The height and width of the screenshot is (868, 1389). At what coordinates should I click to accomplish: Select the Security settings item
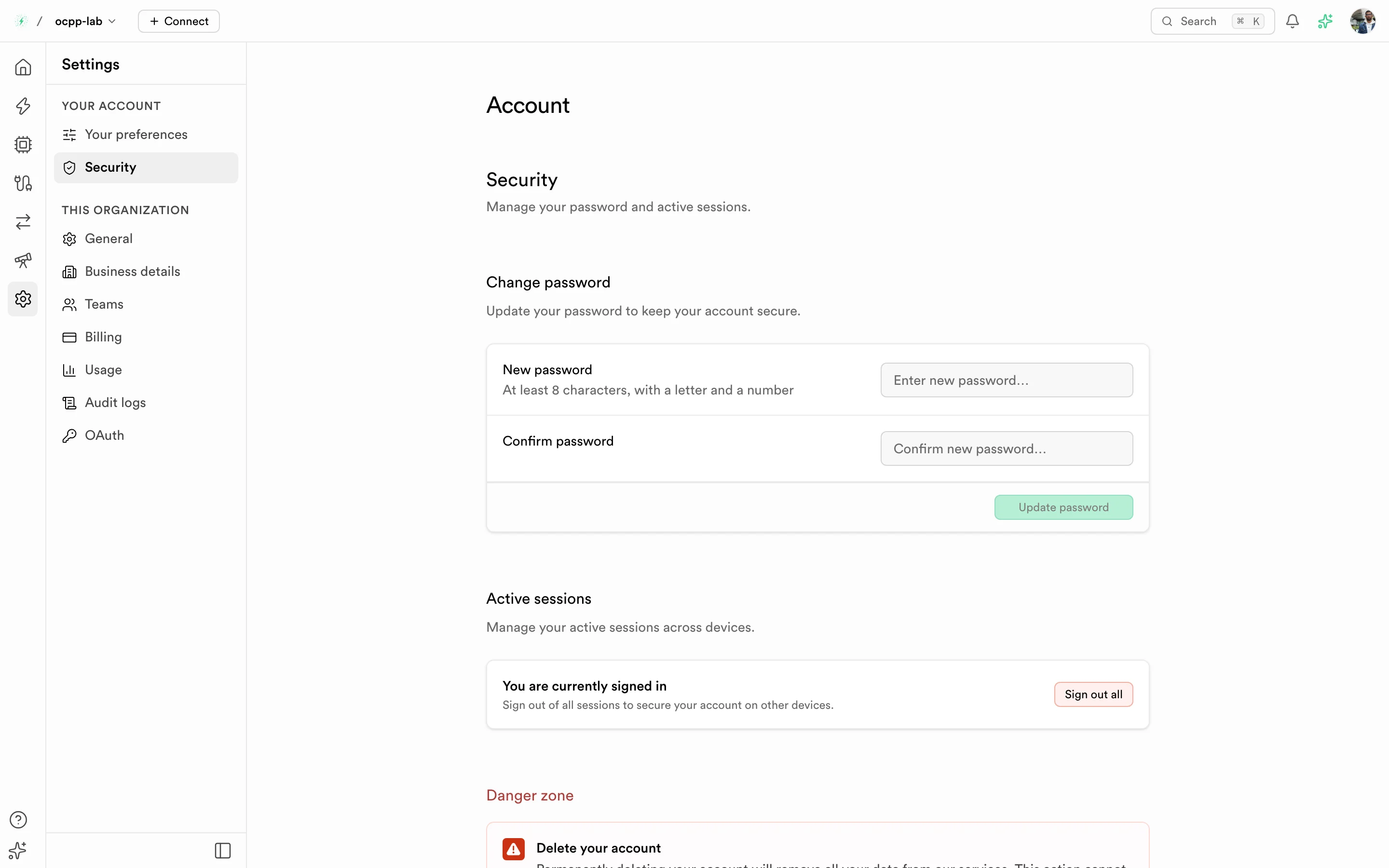[x=146, y=168]
